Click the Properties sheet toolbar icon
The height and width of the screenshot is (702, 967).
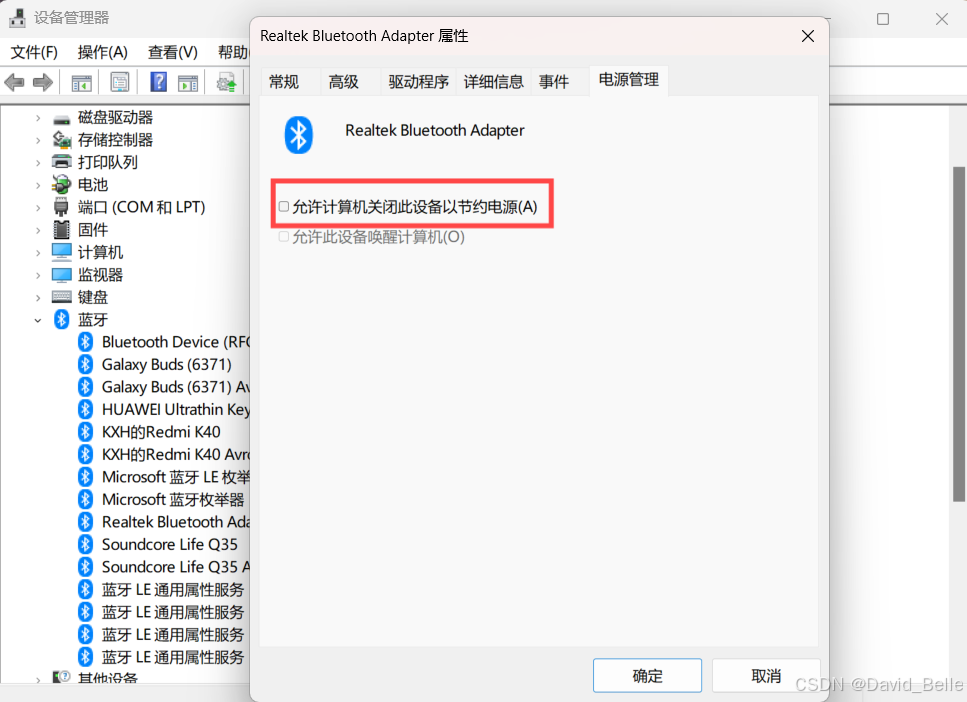click(120, 82)
